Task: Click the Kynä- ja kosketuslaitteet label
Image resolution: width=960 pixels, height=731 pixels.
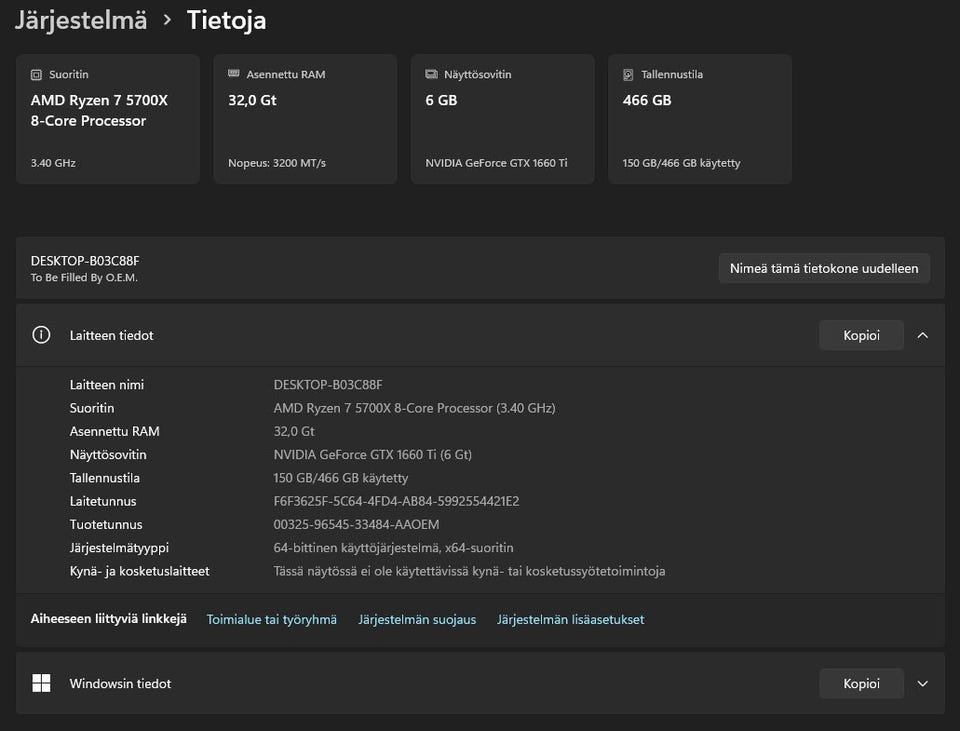Action: click(x=140, y=571)
